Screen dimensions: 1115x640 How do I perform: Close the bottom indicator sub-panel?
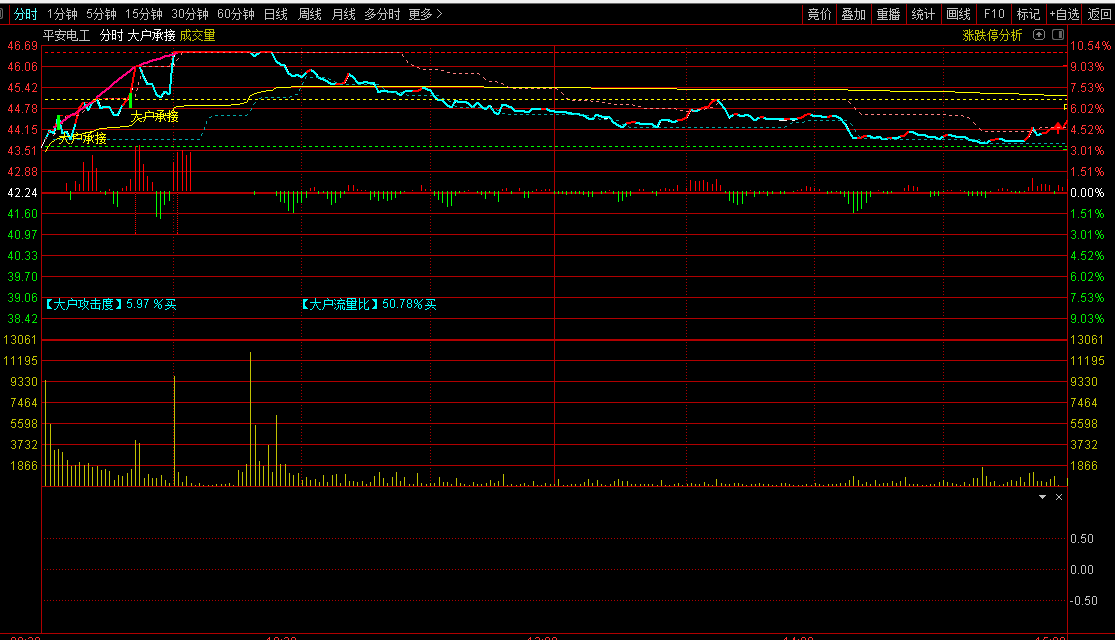pyautogui.click(x=1059, y=497)
